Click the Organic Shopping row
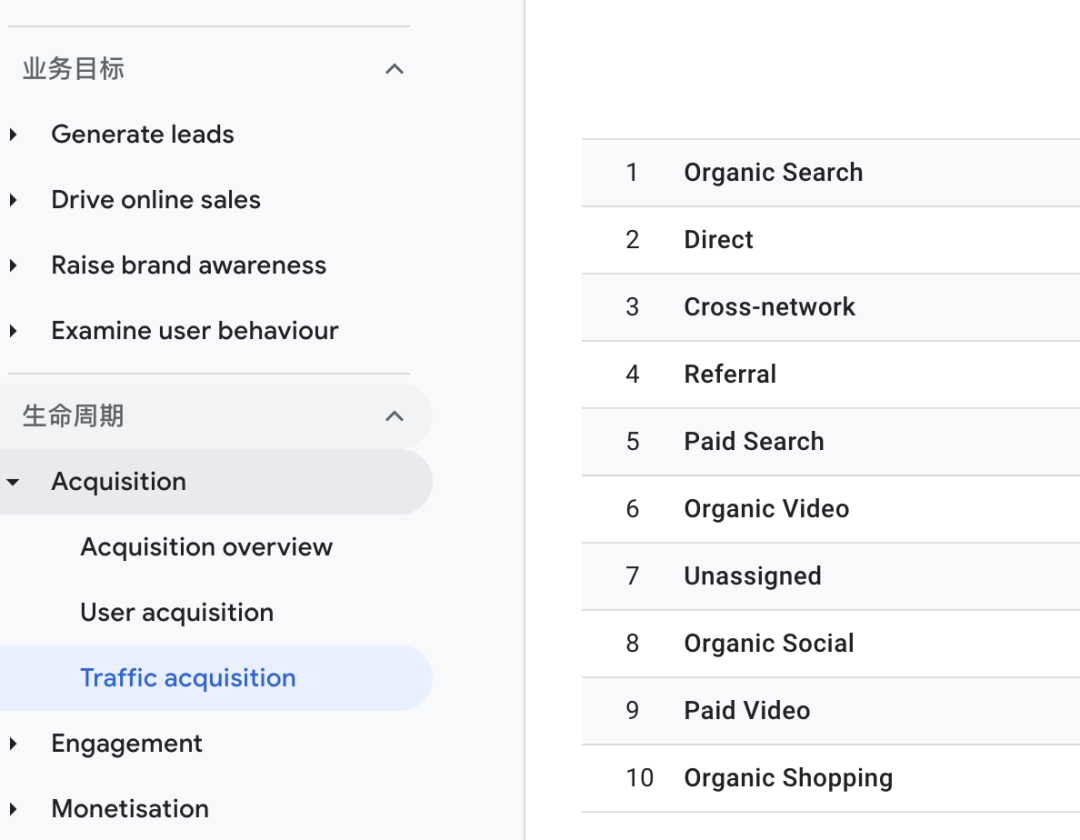 (x=788, y=778)
